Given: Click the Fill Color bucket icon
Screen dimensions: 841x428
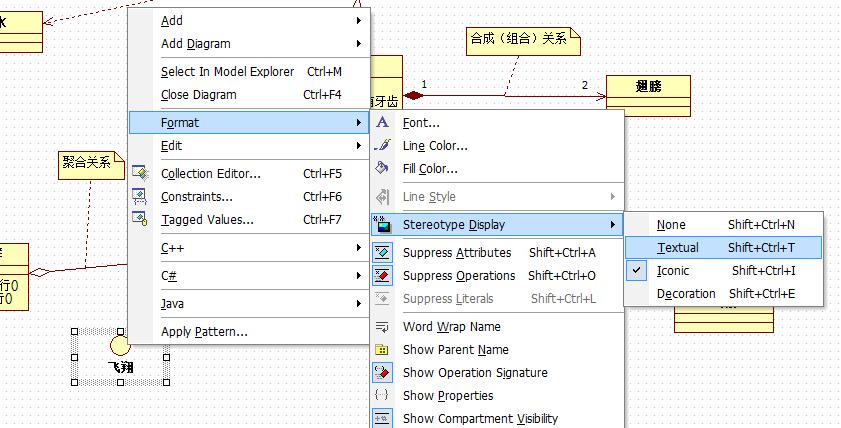Looking at the screenshot, I should pyautogui.click(x=382, y=168).
